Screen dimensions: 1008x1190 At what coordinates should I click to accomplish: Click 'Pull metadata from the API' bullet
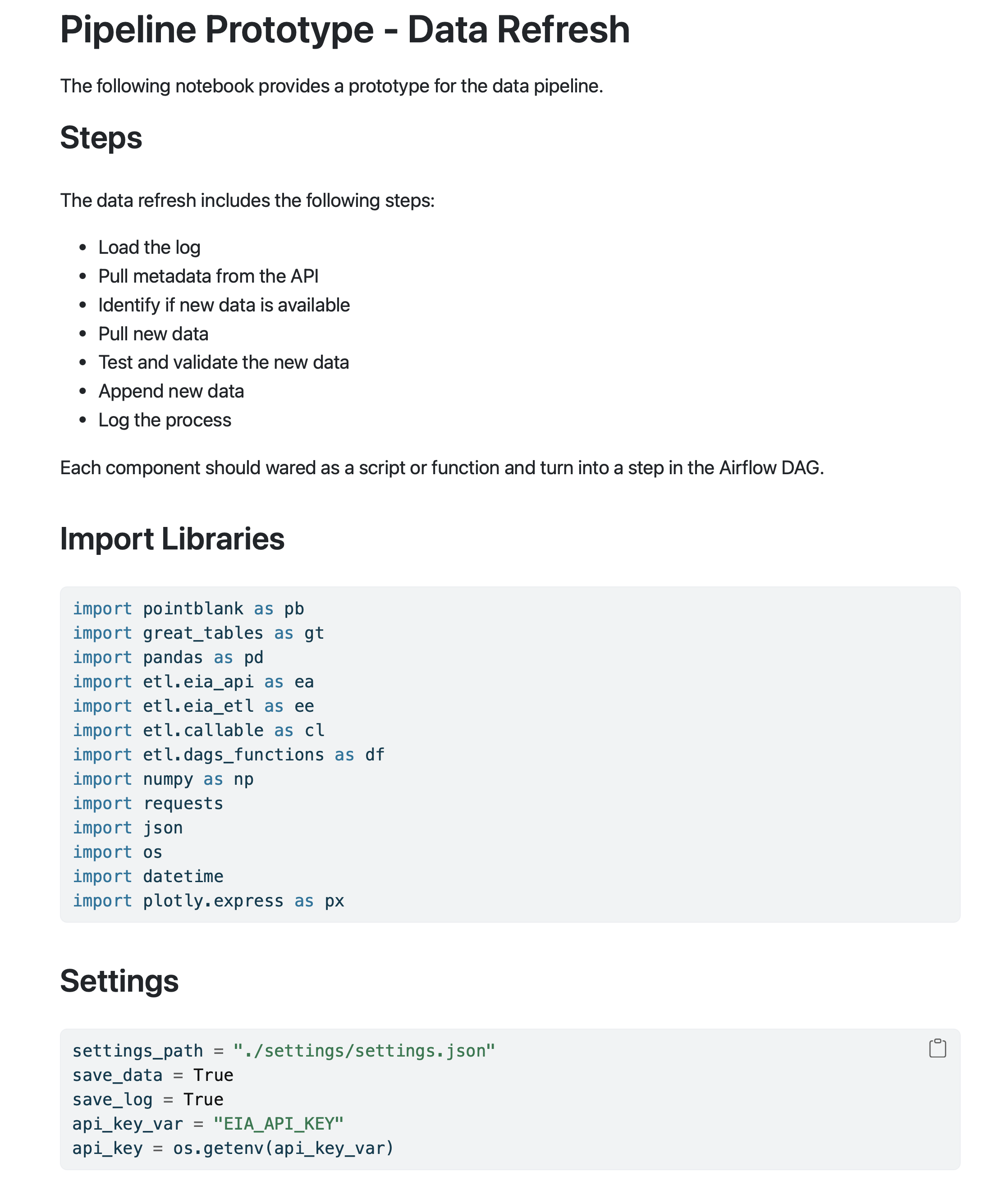coord(208,276)
